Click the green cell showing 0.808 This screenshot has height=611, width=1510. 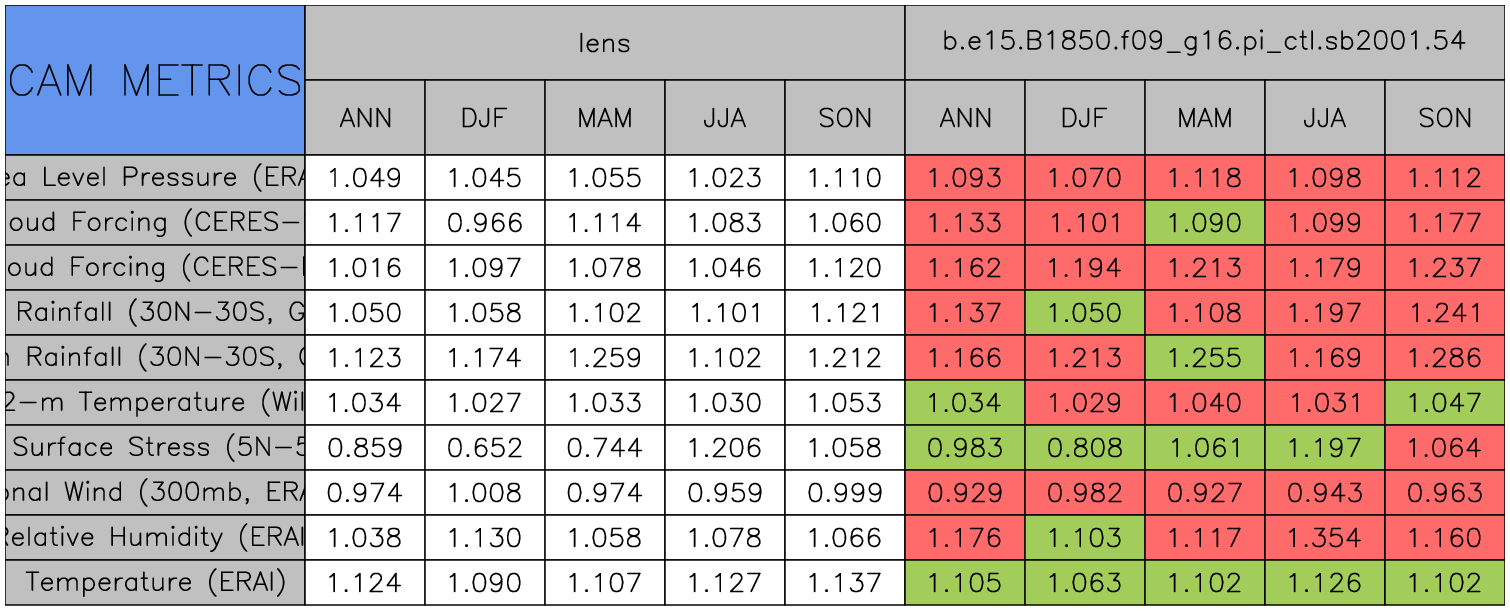point(1084,447)
